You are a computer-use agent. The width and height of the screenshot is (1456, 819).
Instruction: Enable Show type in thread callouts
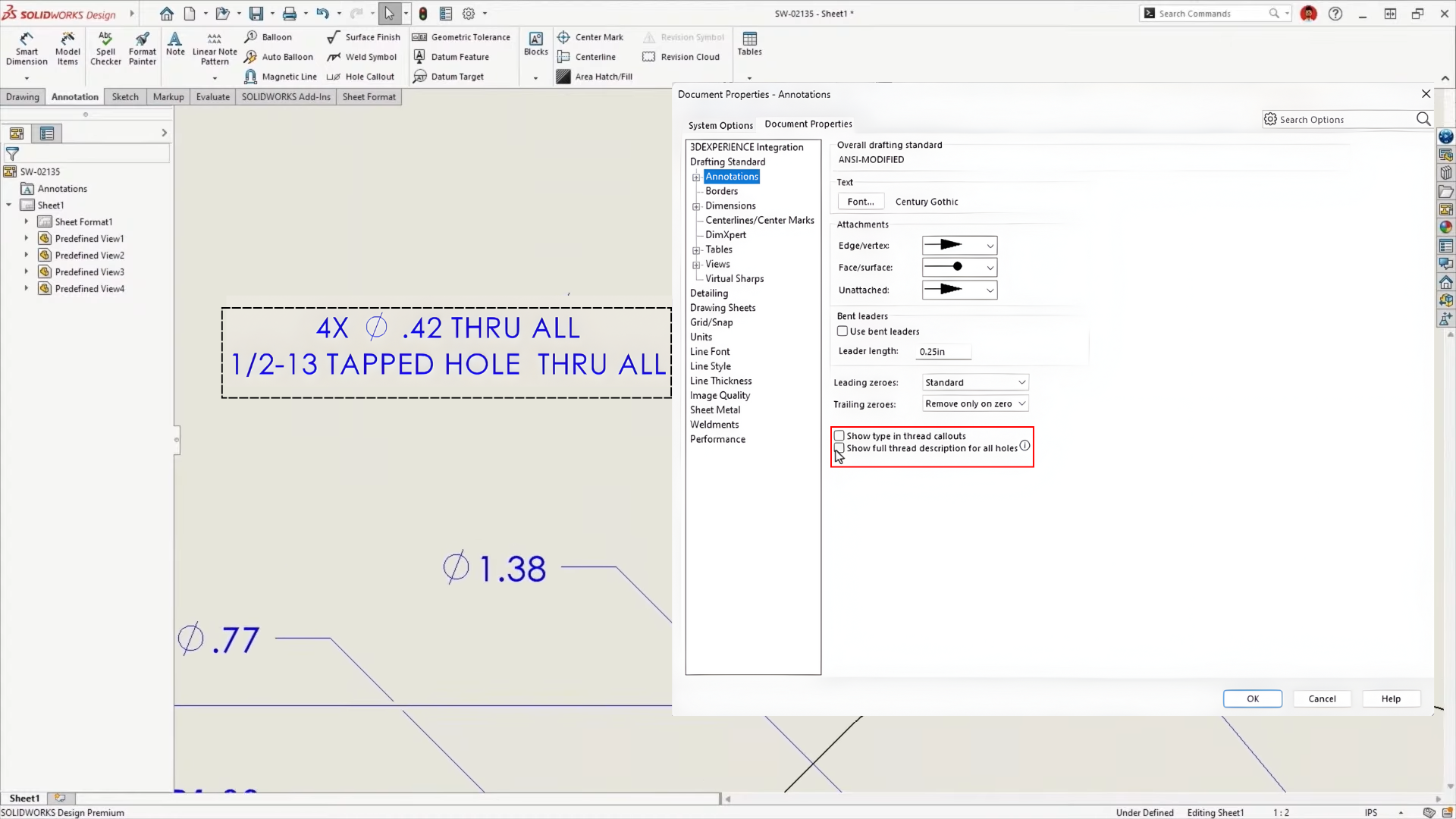point(839,436)
